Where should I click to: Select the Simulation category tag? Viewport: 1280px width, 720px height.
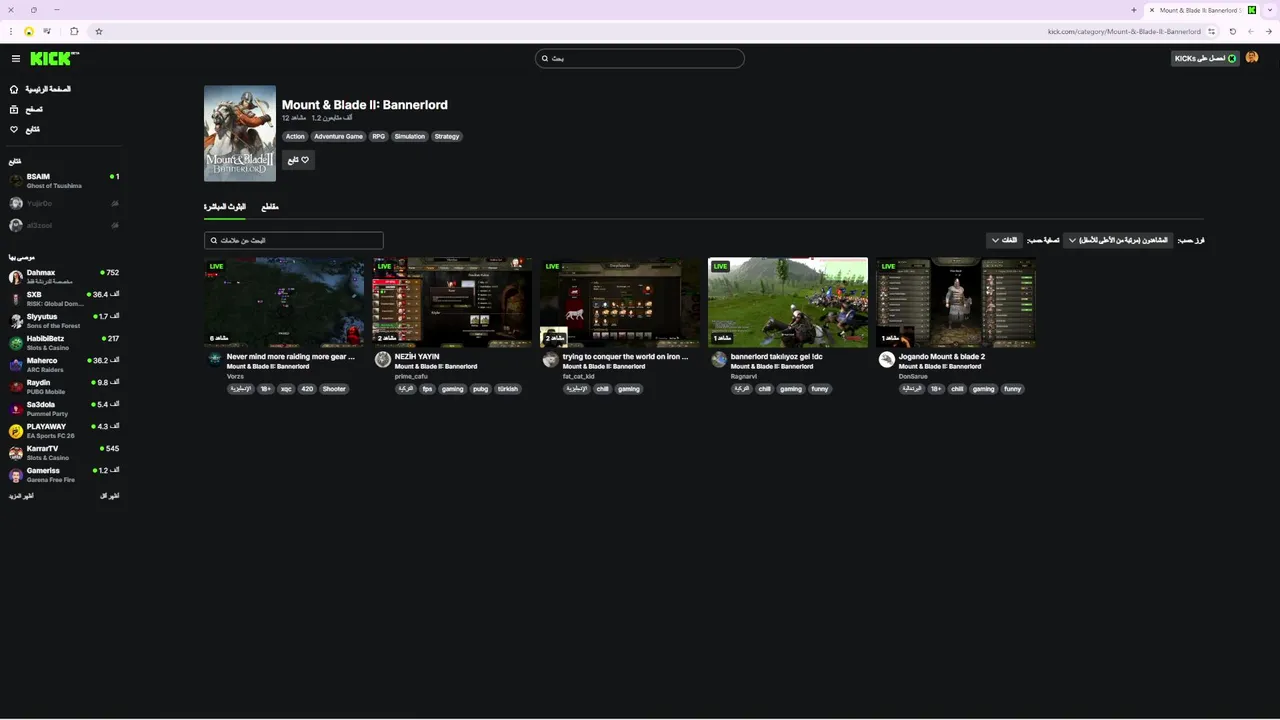pyautogui.click(x=409, y=136)
